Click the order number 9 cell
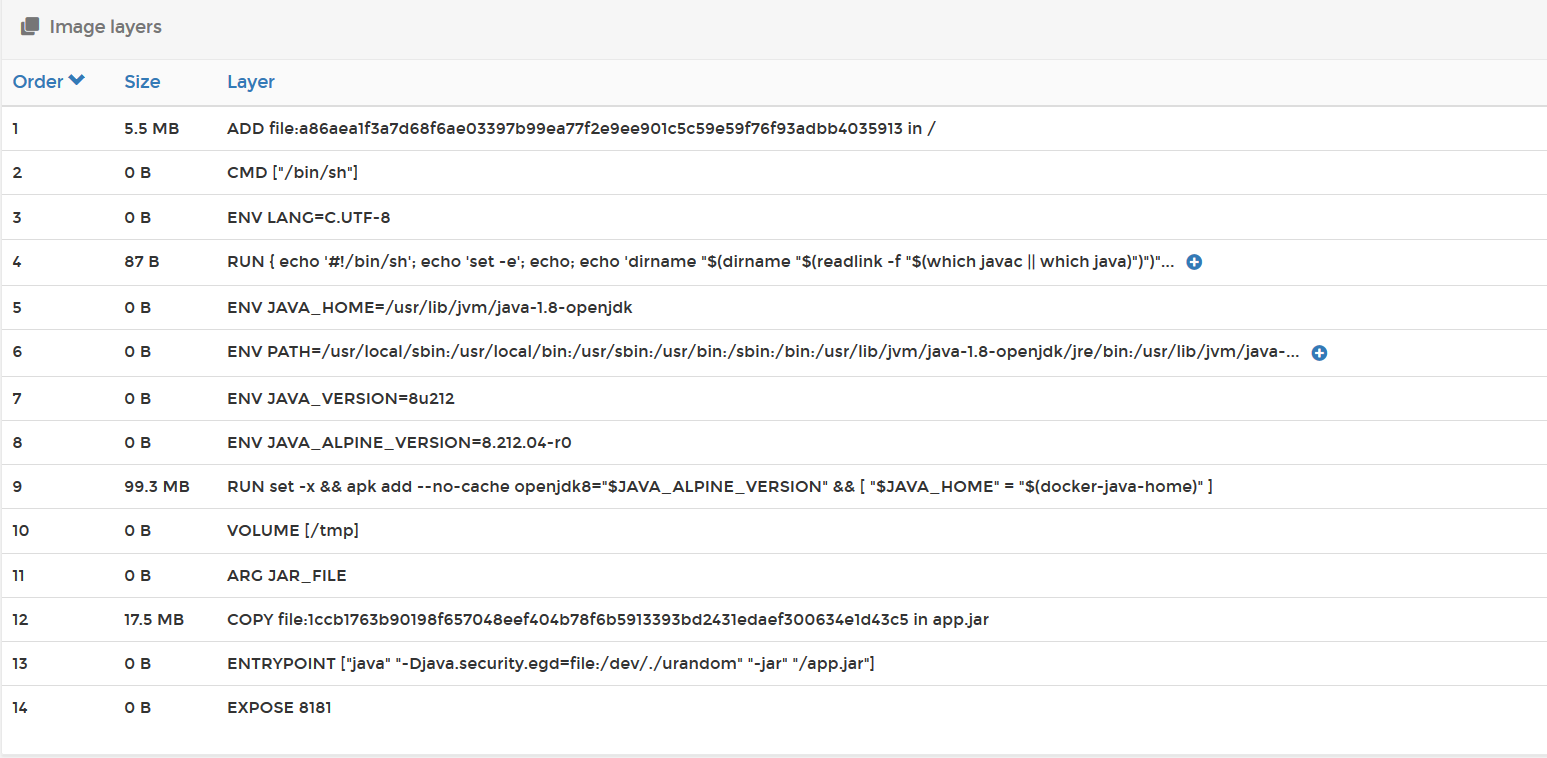Viewport: 1547px width, 758px height. click(x=17, y=486)
